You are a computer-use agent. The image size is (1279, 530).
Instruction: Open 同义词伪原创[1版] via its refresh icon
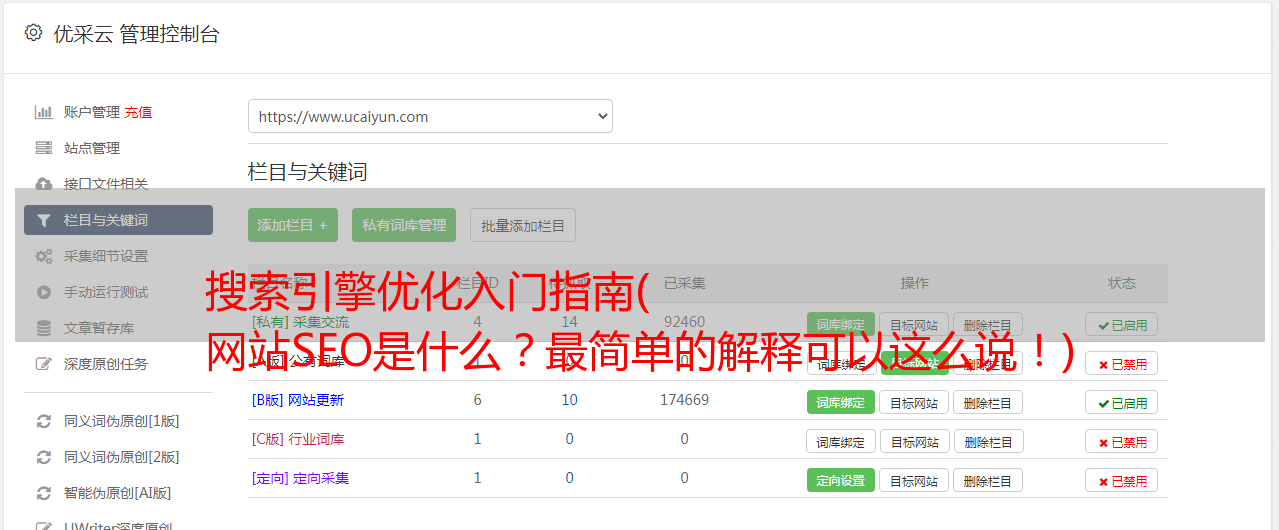click(44, 421)
